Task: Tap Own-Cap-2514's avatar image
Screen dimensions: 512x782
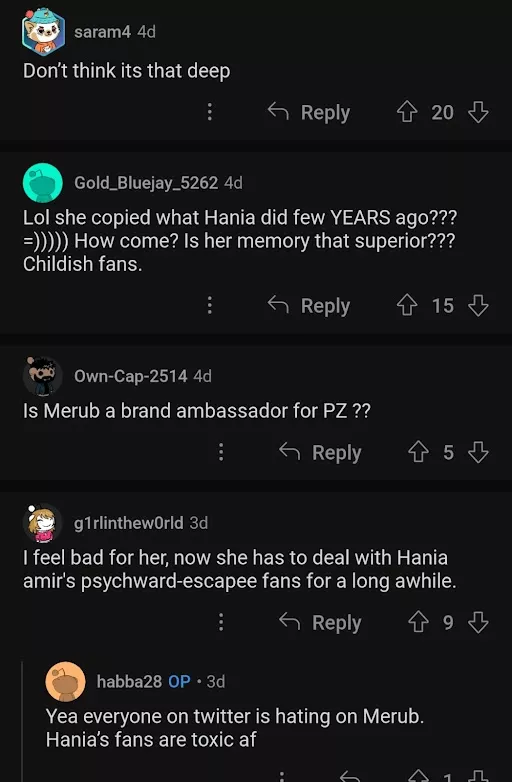Action: (43, 376)
